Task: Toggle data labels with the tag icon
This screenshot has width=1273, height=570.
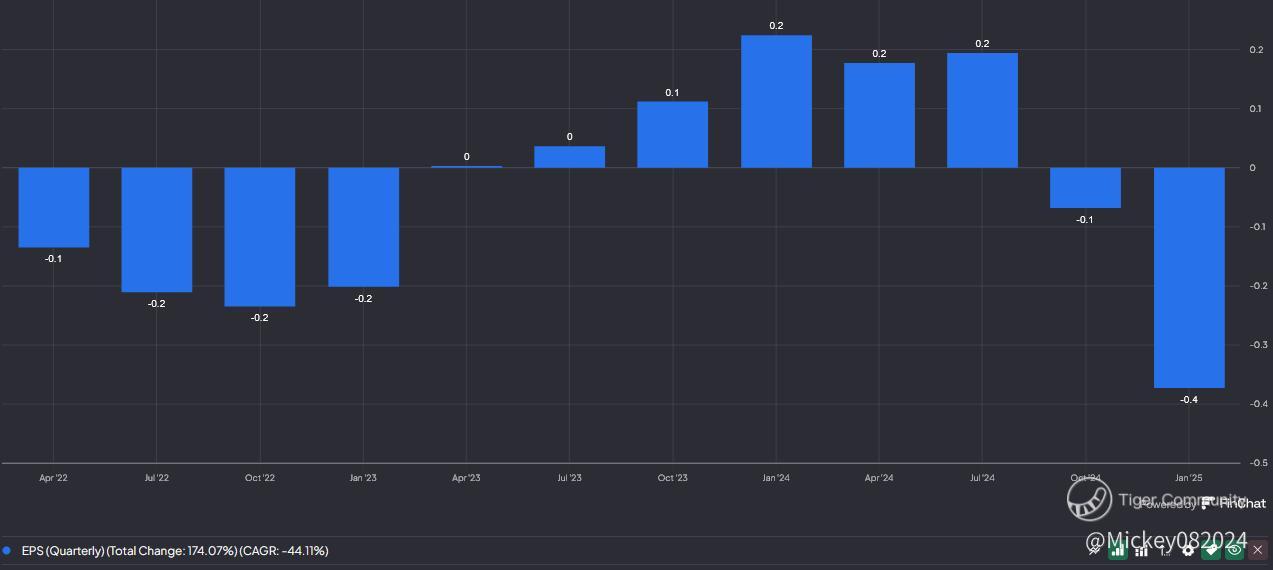Action: click(x=1211, y=550)
